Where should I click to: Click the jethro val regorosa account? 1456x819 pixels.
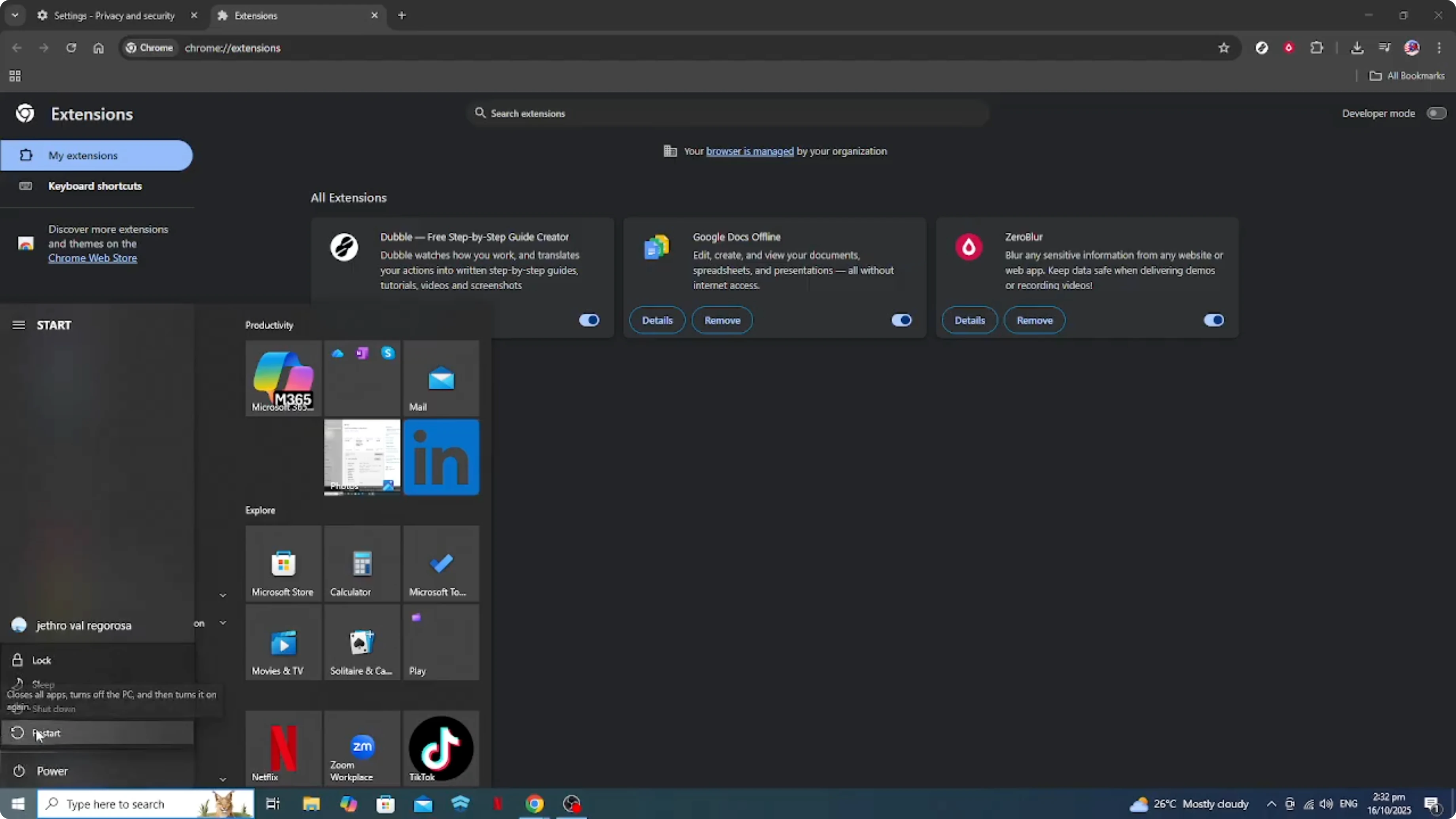96,625
